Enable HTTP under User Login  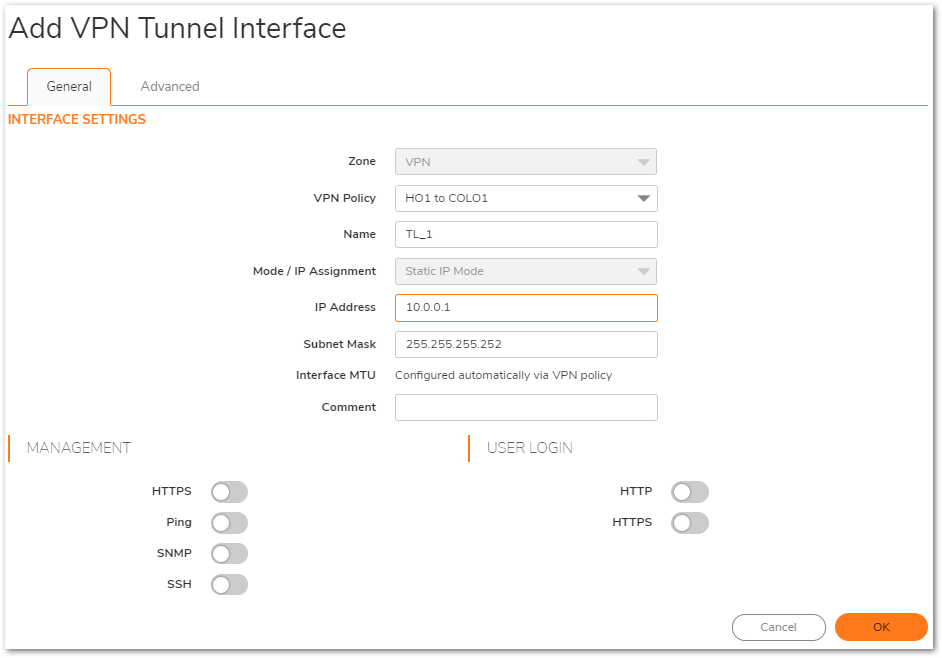point(690,492)
